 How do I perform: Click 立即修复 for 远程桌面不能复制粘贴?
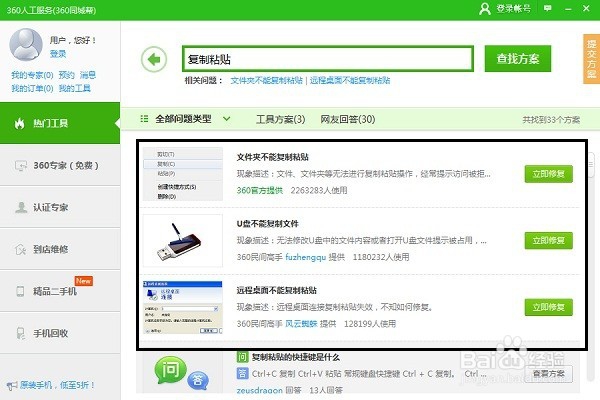coord(548,307)
